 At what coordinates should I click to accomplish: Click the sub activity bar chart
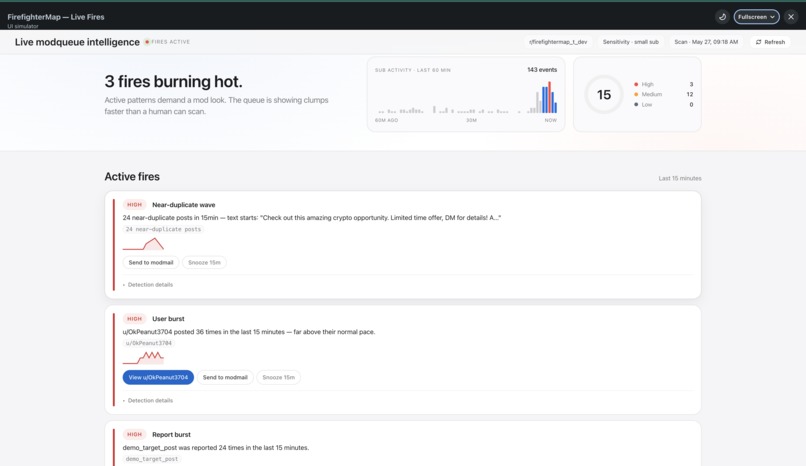(x=466, y=97)
